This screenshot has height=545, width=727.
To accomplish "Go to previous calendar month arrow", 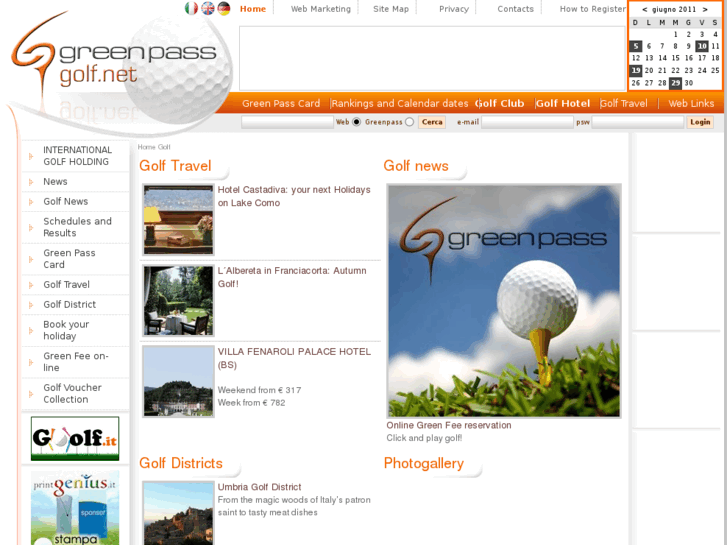I will tap(644, 9).
